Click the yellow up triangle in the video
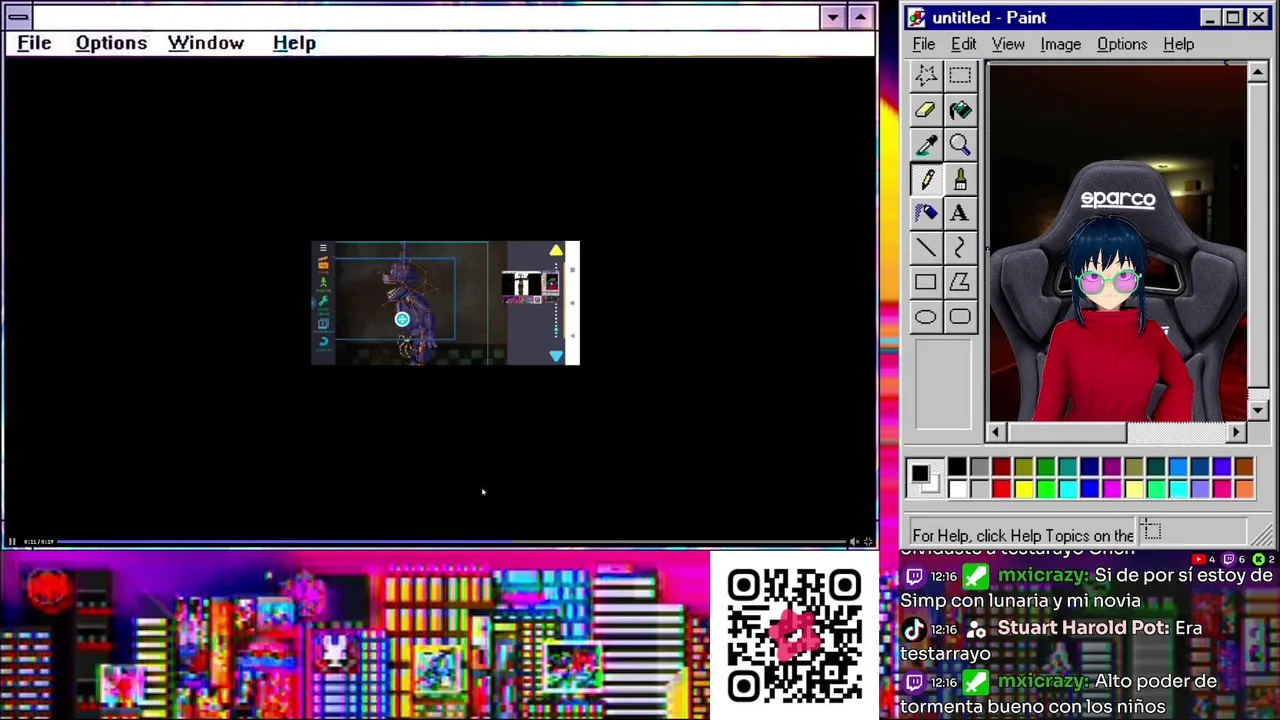 tap(556, 250)
